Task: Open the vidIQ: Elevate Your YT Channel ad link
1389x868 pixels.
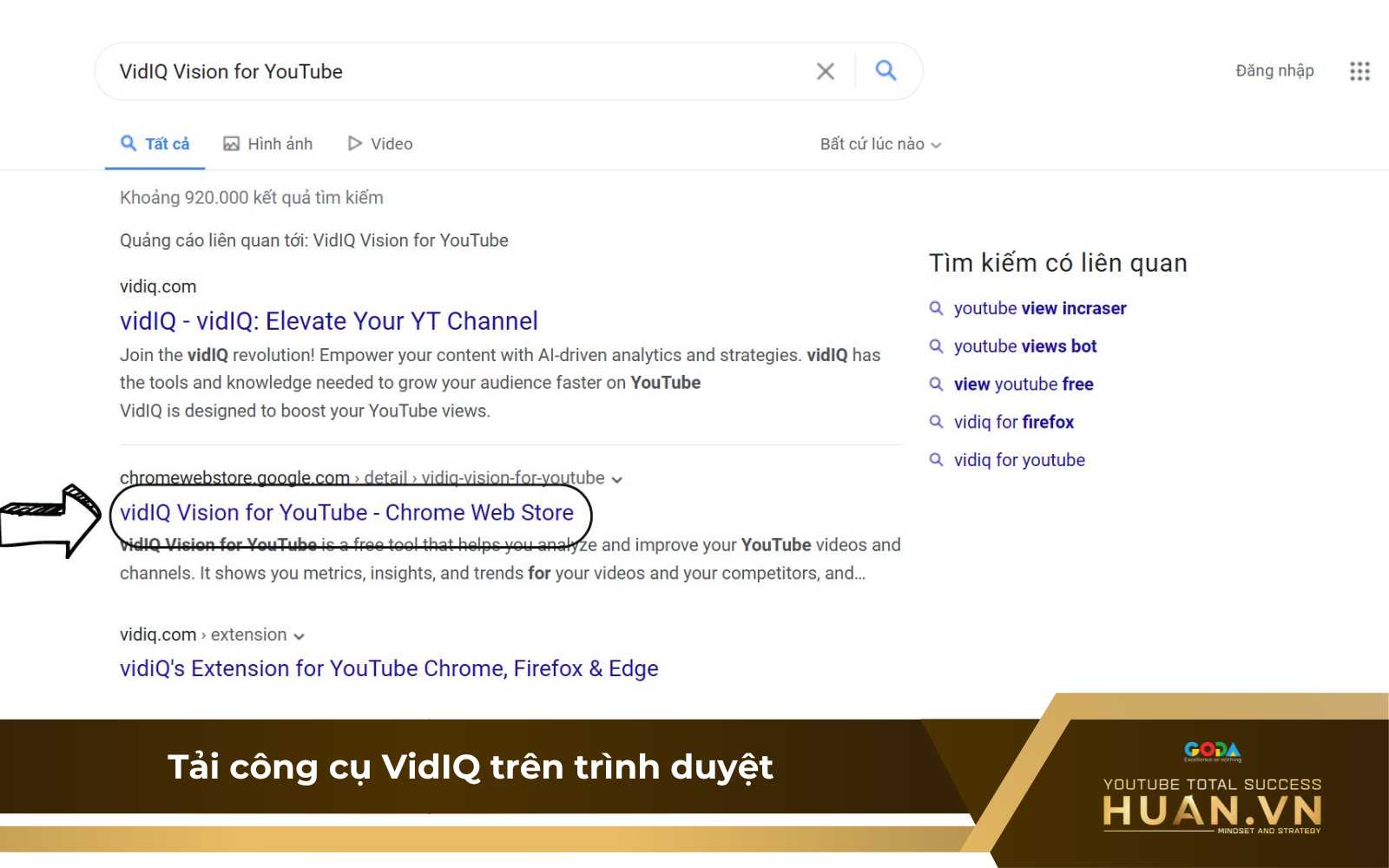Action: tap(329, 321)
